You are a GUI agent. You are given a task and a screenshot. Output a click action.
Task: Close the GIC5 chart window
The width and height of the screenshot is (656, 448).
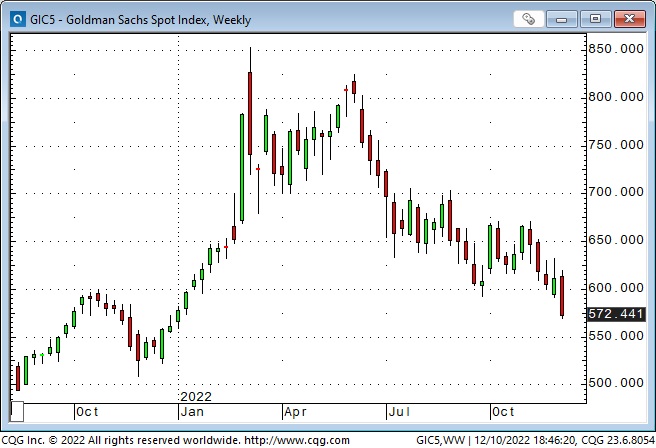630,19
